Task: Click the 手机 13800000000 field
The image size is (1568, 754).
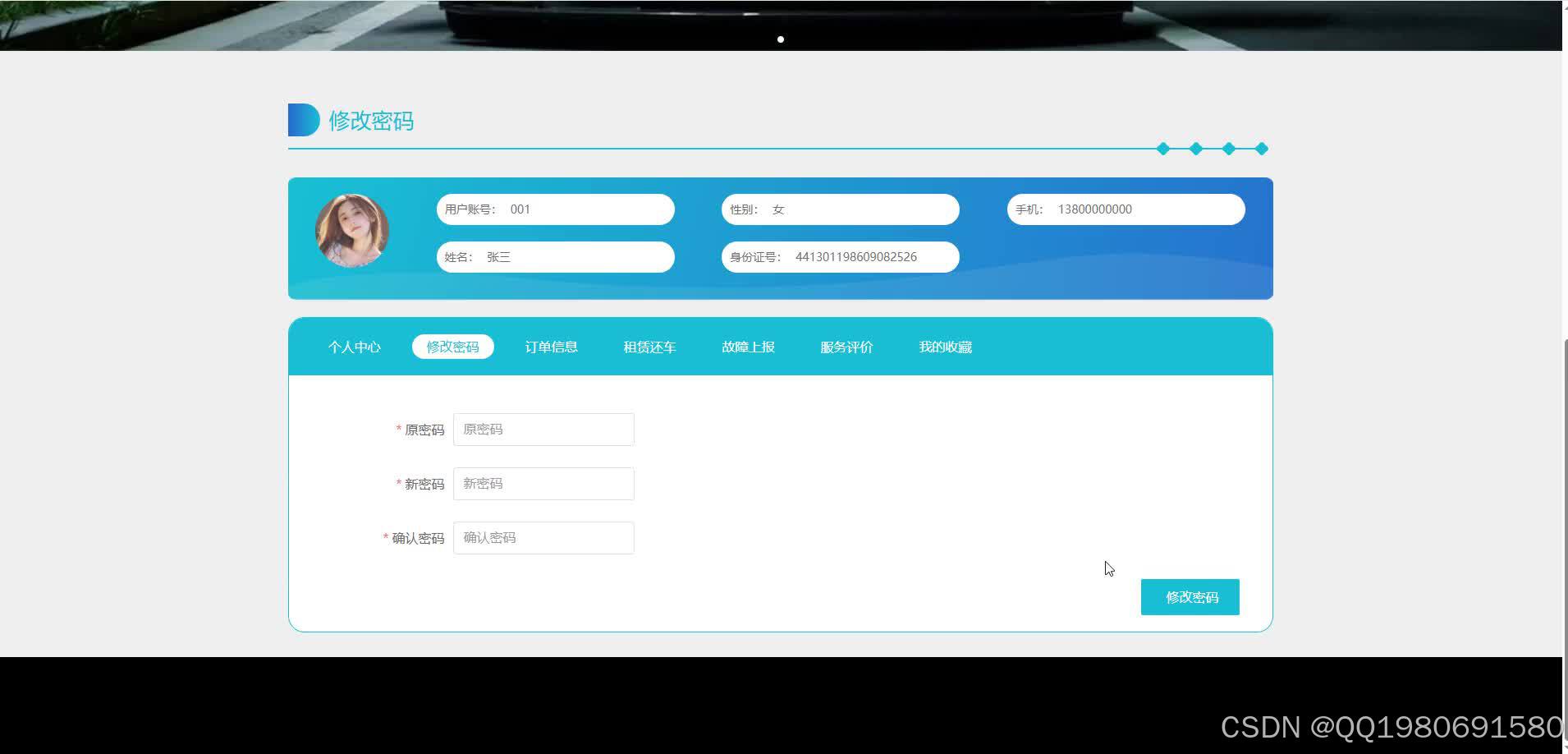Action: [1126, 209]
